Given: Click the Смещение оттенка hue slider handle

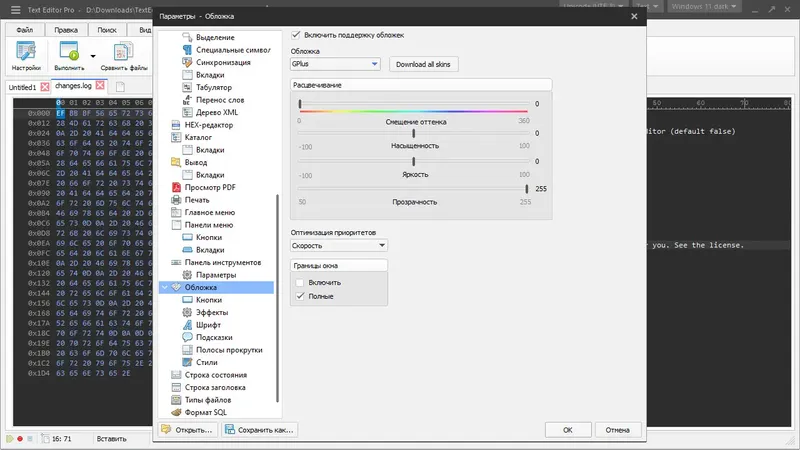Looking at the screenshot, I should (300, 104).
